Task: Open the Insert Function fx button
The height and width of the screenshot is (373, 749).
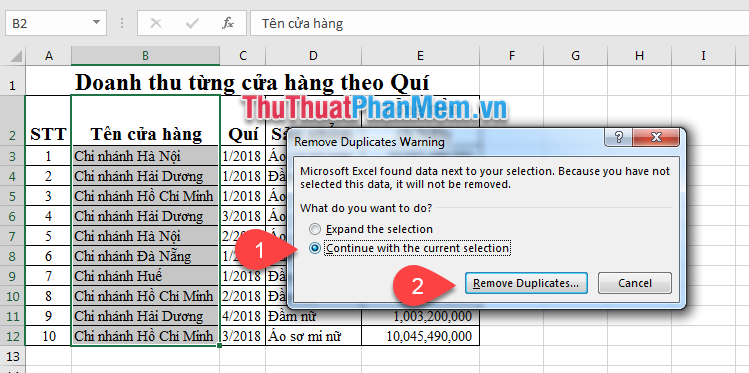Action: tap(228, 23)
